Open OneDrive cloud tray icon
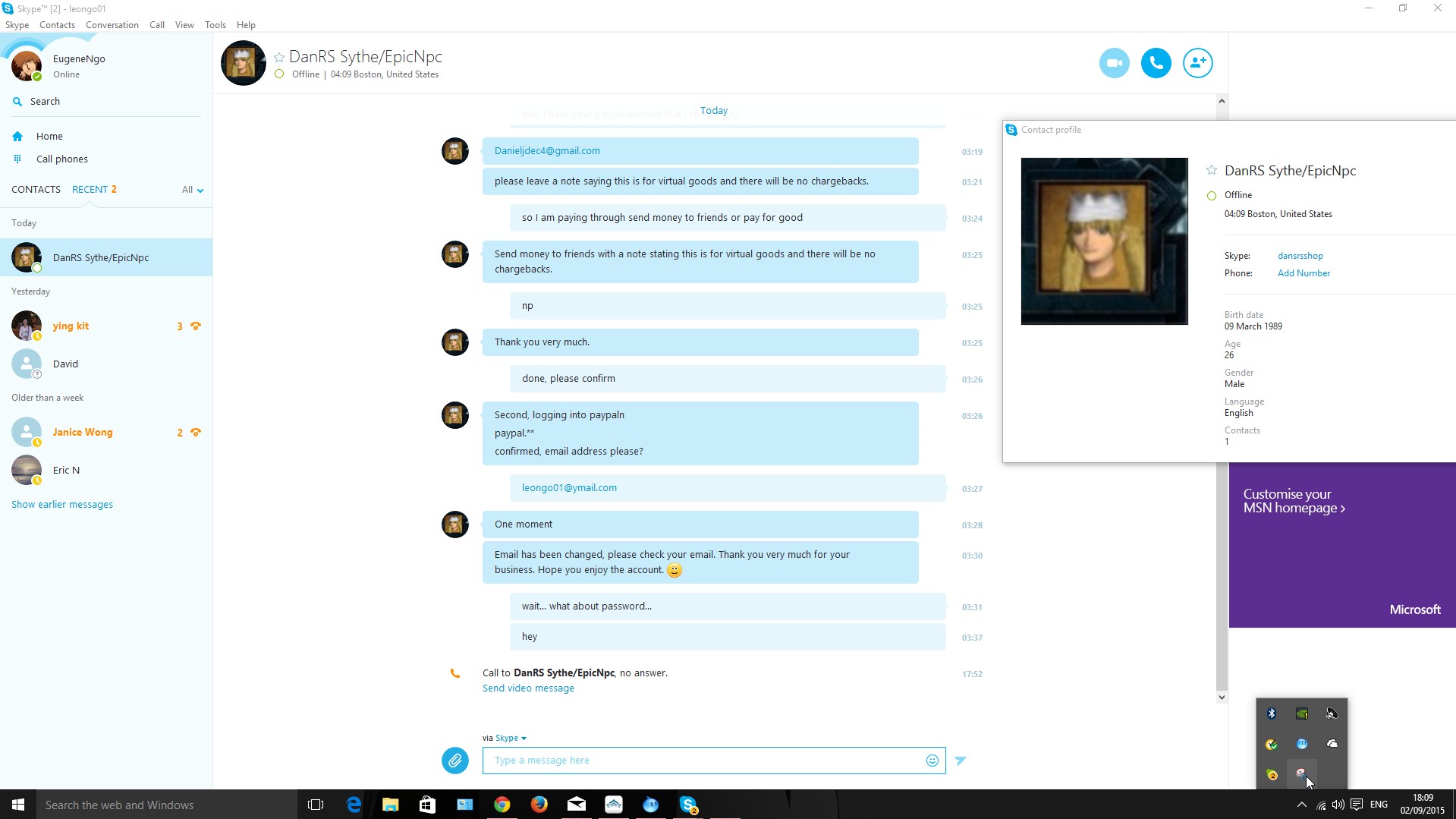Image resolution: width=1456 pixels, height=819 pixels. (x=1332, y=744)
